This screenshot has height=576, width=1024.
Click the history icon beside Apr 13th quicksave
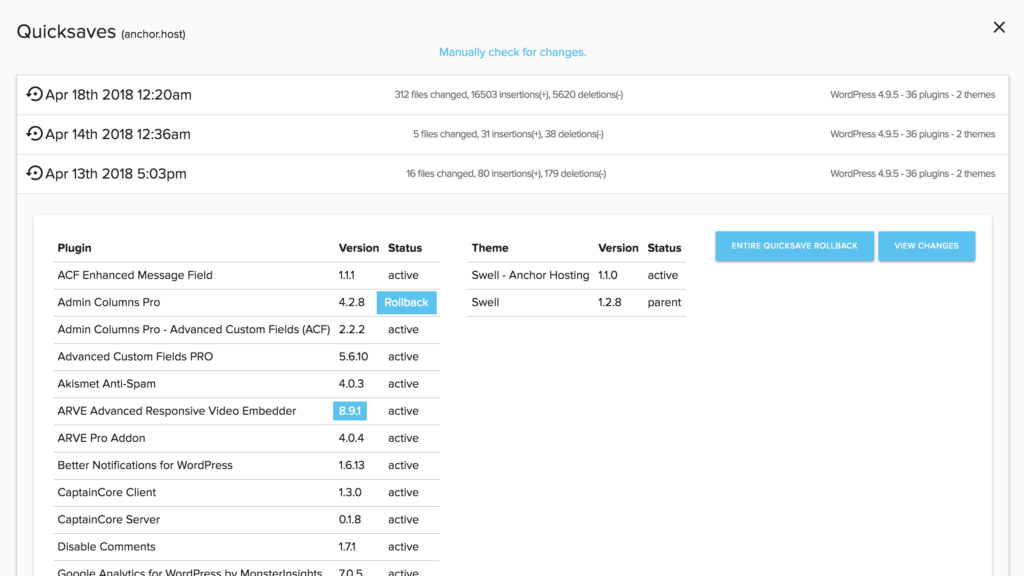pos(35,173)
